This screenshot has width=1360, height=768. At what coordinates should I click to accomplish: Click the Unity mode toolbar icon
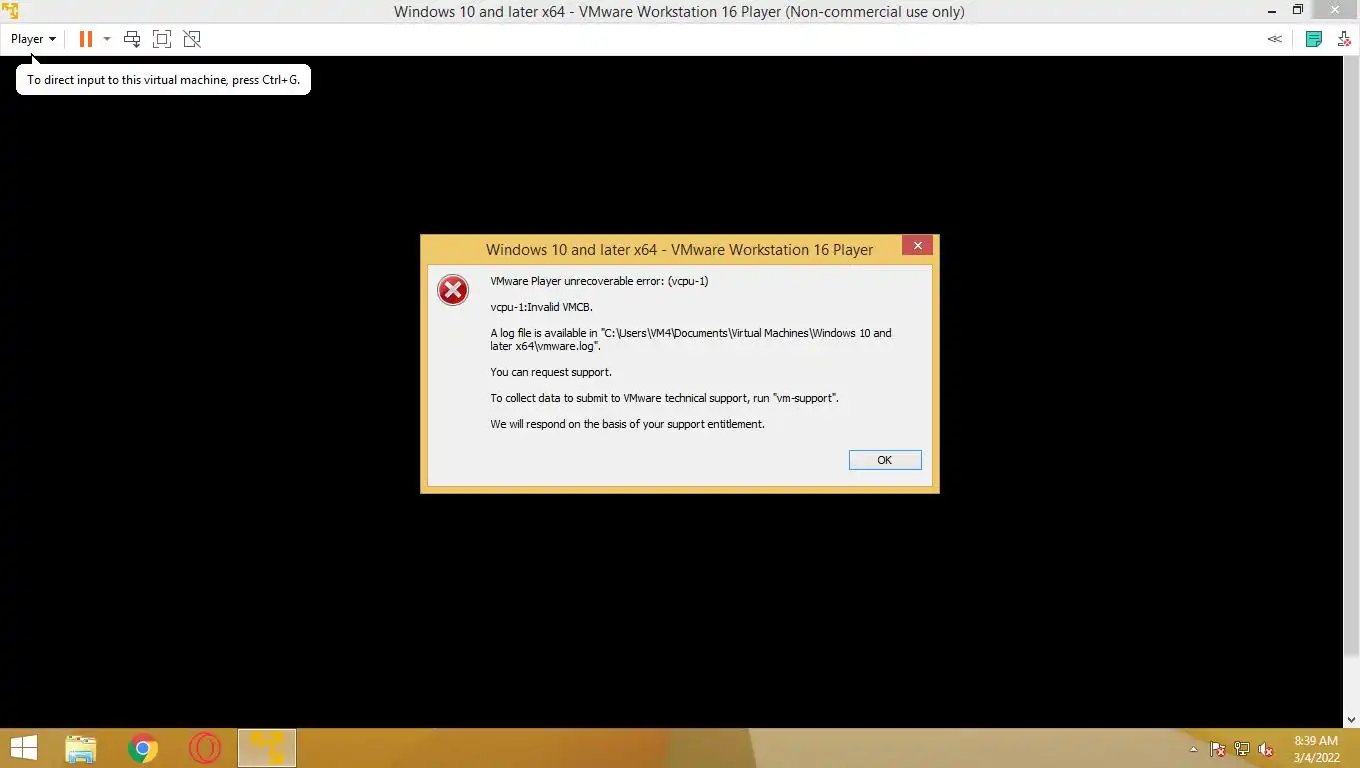click(x=192, y=39)
